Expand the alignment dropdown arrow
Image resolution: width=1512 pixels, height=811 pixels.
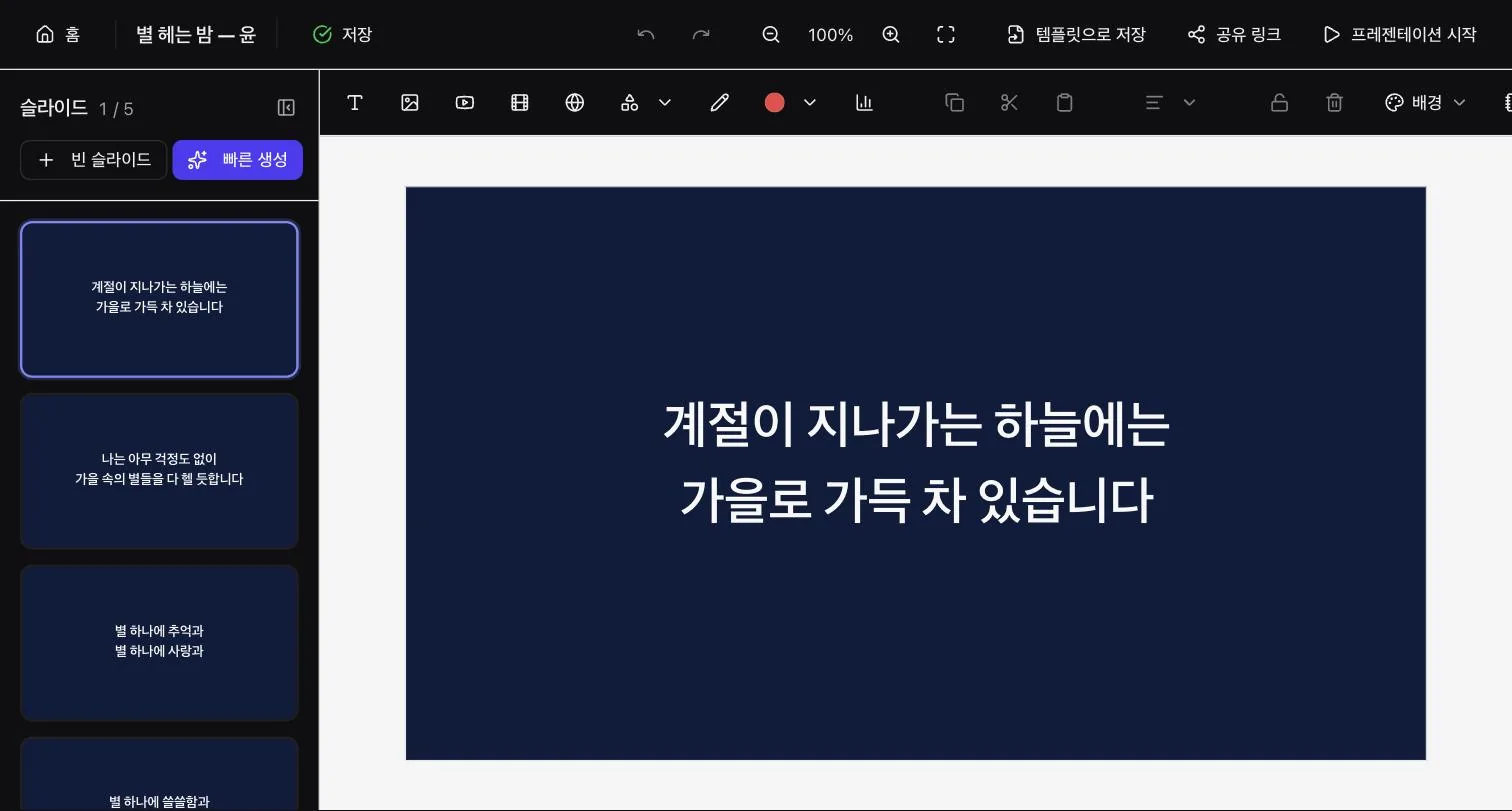1190,102
